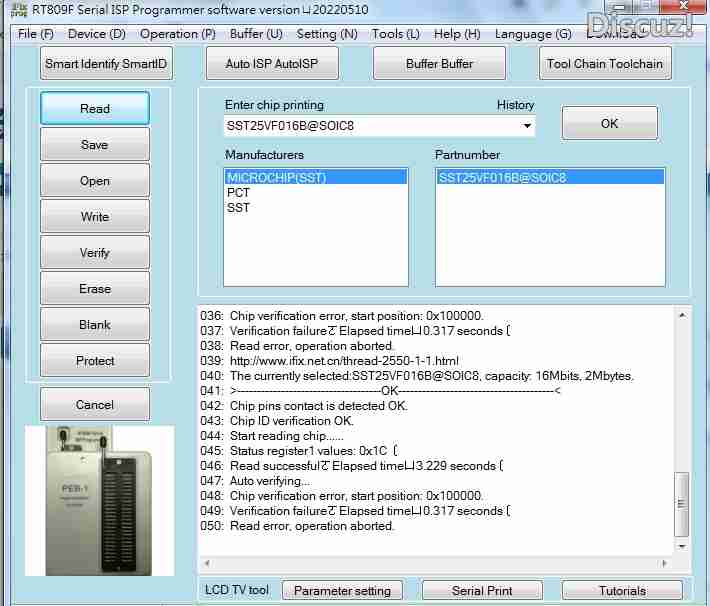
Task: Open Parameter setting for LCD TV tool
Action: [x=343, y=590]
